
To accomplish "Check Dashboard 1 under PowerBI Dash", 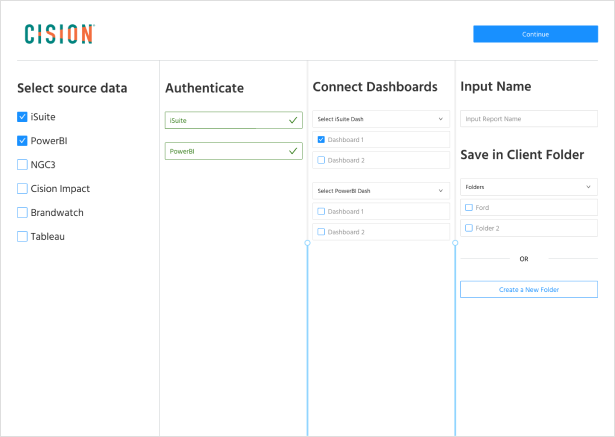I will pyautogui.click(x=321, y=211).
